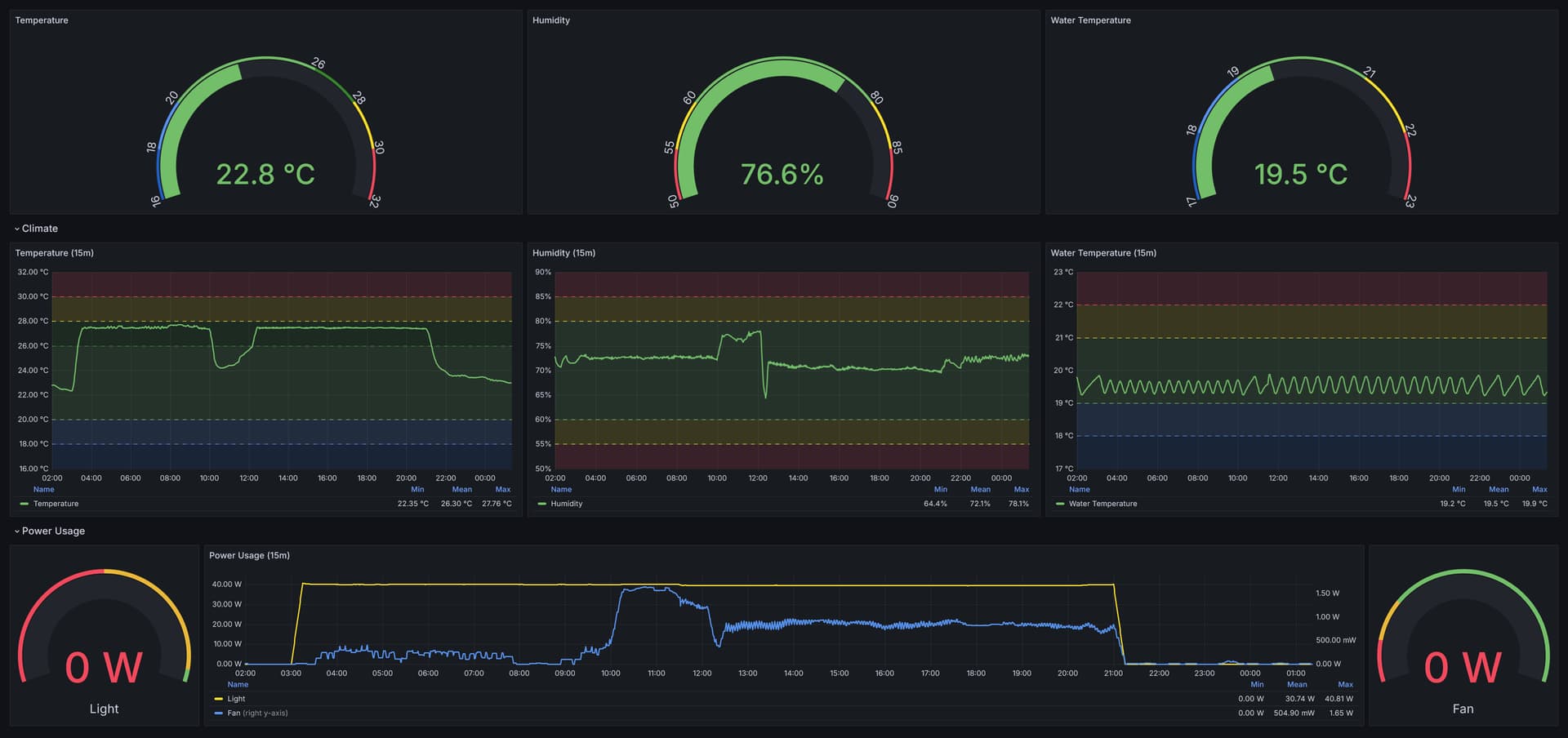Collapse the Power Usage row chevron
Image resolution: width=1568 pixels, height=738 pixels.
pos(16,531)
